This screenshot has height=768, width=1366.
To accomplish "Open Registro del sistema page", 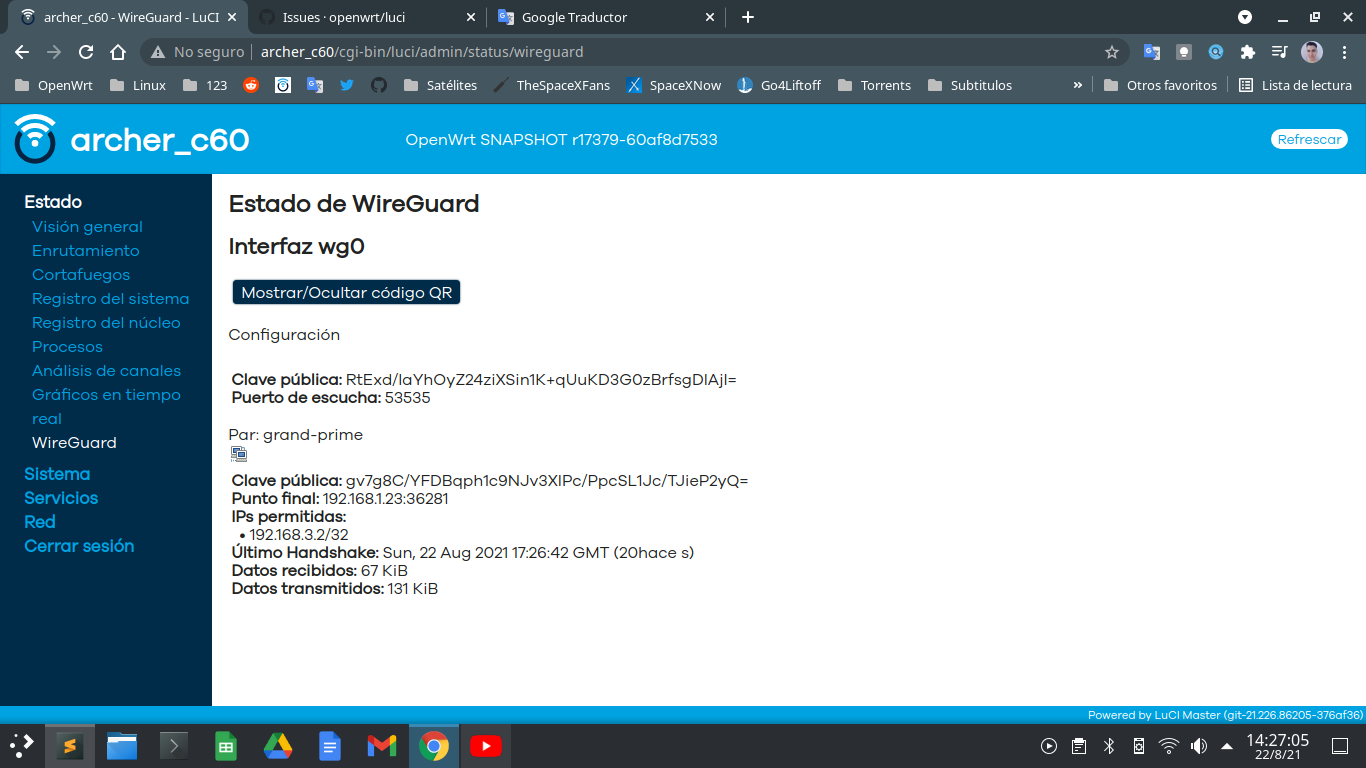I will coord(110,299).
